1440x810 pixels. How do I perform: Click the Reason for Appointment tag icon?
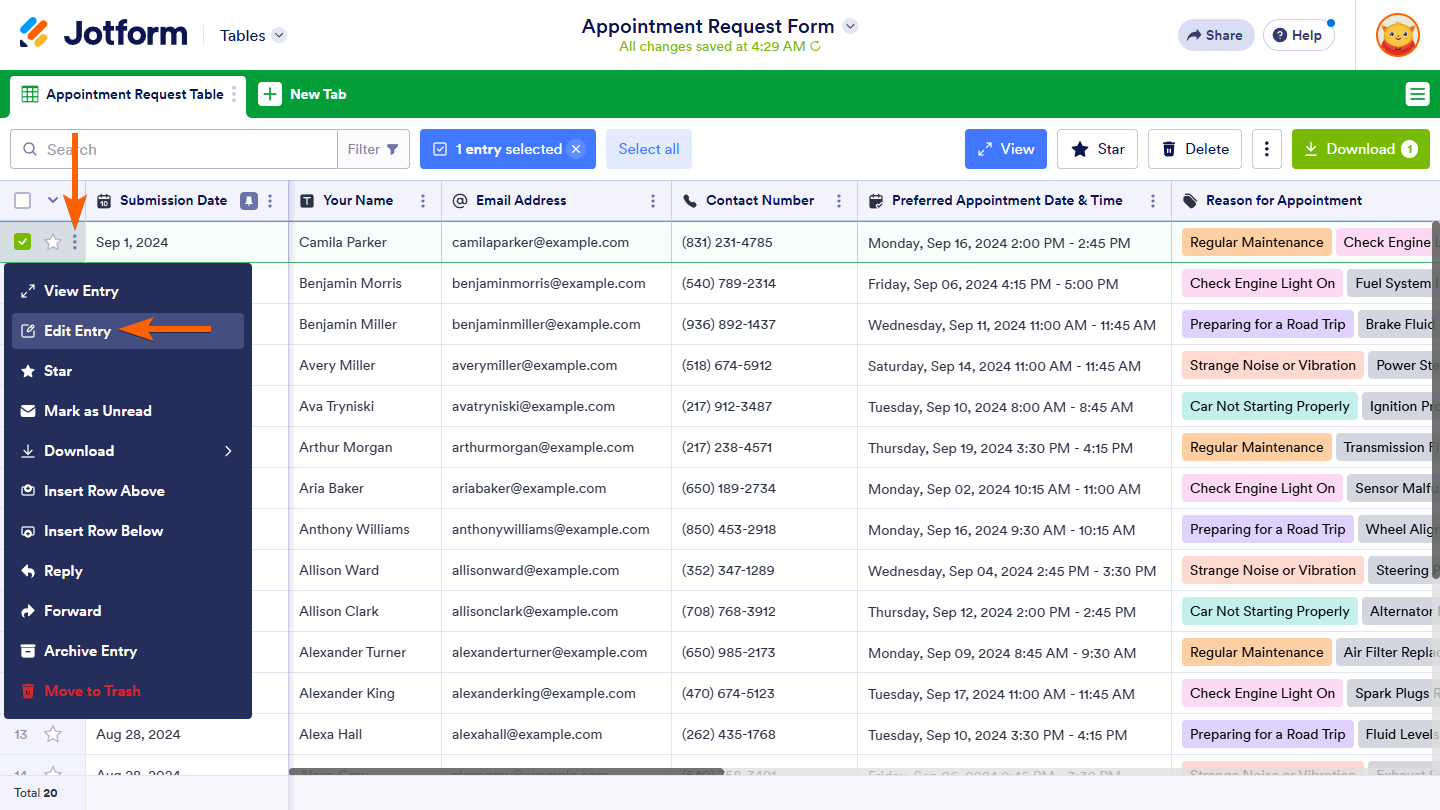[1190, 200]
